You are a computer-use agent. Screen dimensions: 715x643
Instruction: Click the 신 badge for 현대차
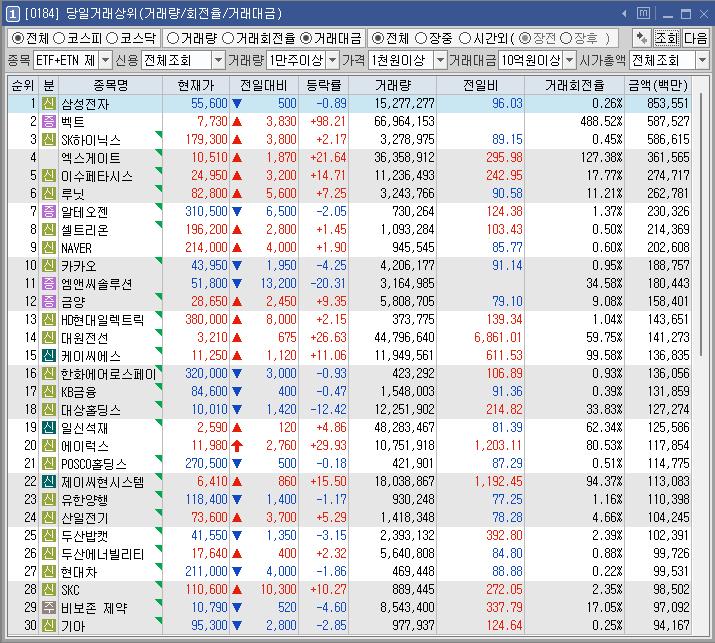click(x=49, y=571)
